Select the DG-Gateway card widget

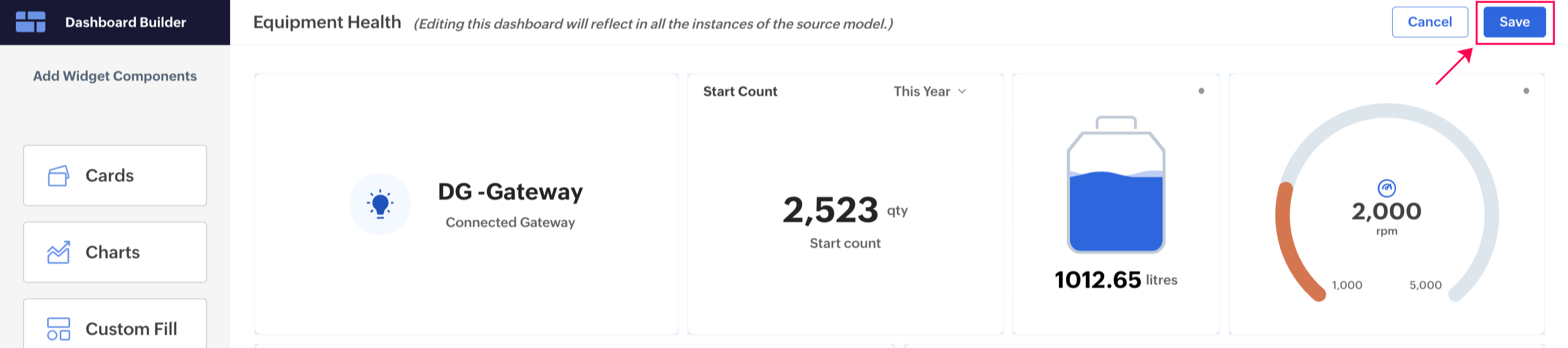466,204
